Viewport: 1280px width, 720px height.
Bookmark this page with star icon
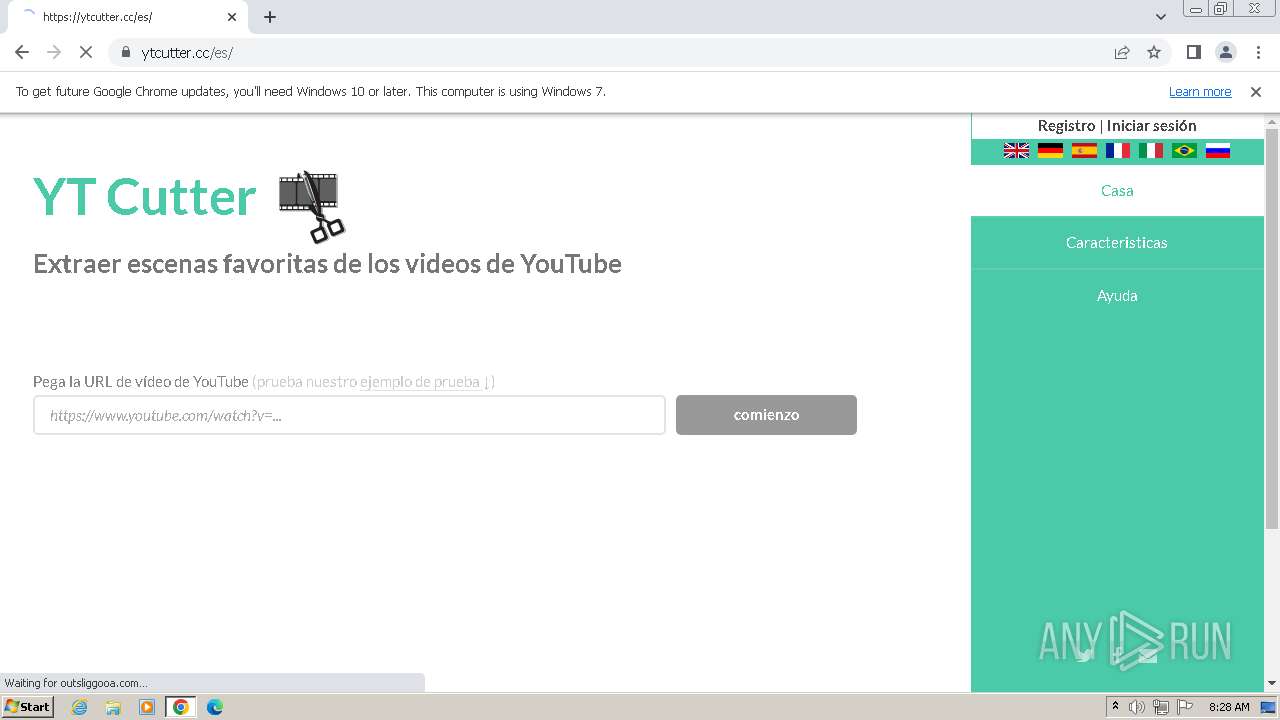1154,52
